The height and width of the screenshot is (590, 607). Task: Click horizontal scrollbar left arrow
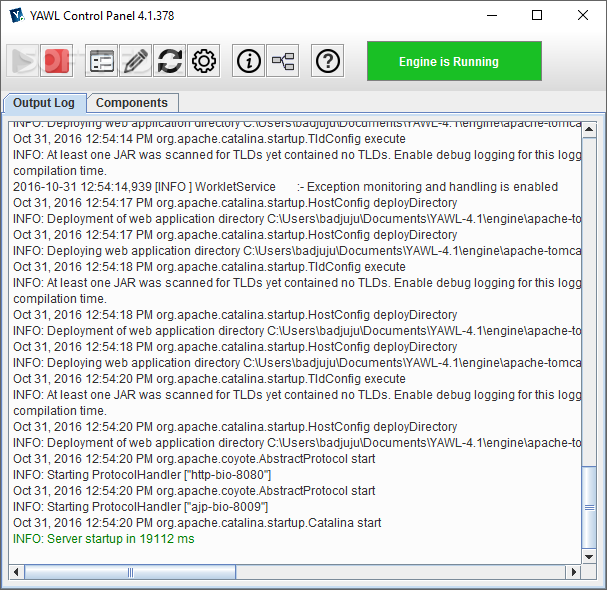tap(16, 571)
